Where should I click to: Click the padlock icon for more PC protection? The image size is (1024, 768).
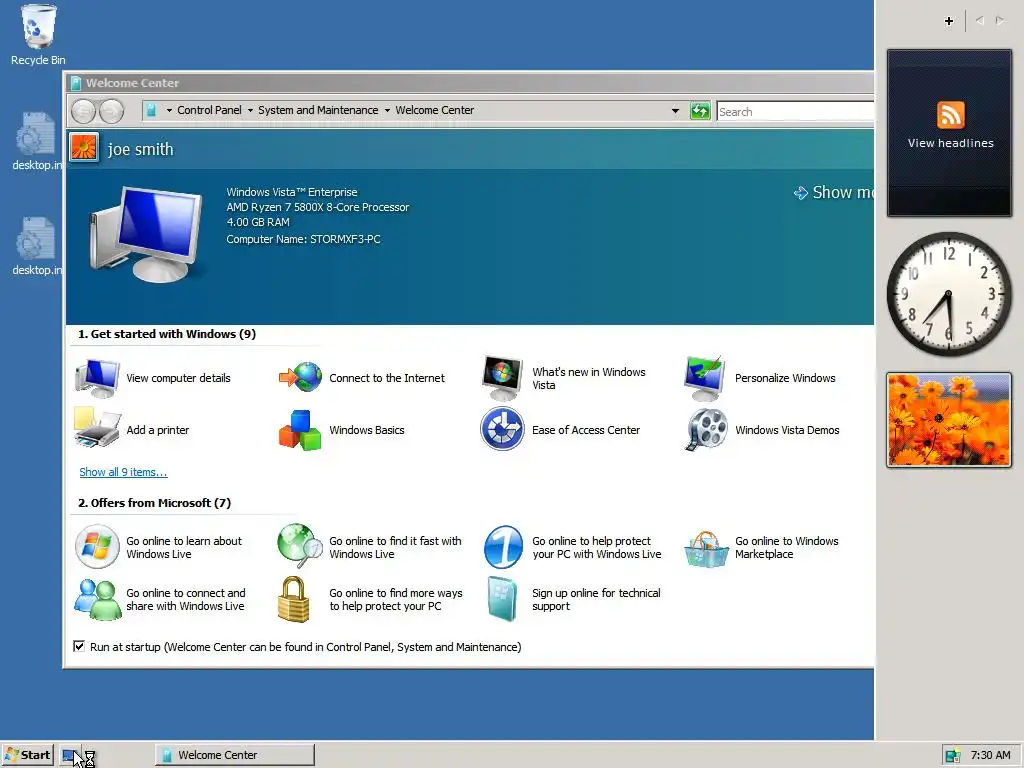pyautogui.click(x=293, y=599)
